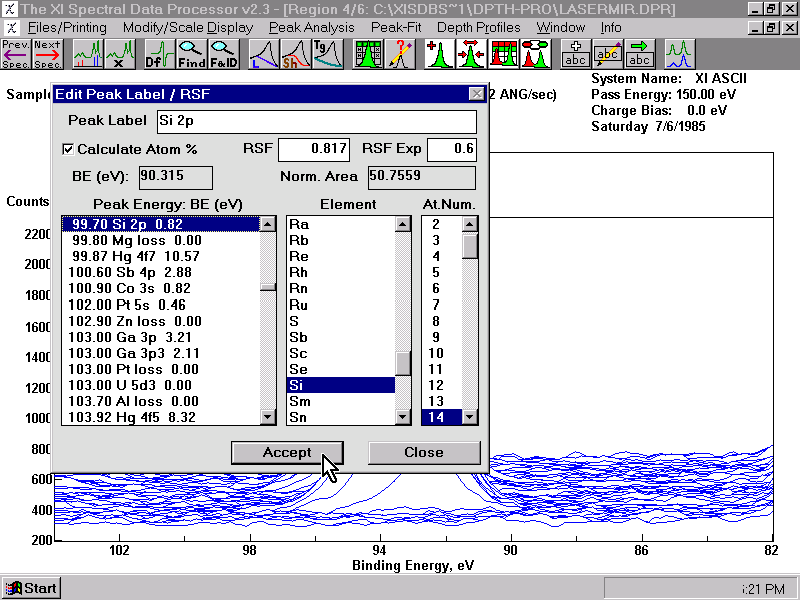
Task: Click the F&ID find and identify icon
Action: pyautogui.click(x=223, y=54)
